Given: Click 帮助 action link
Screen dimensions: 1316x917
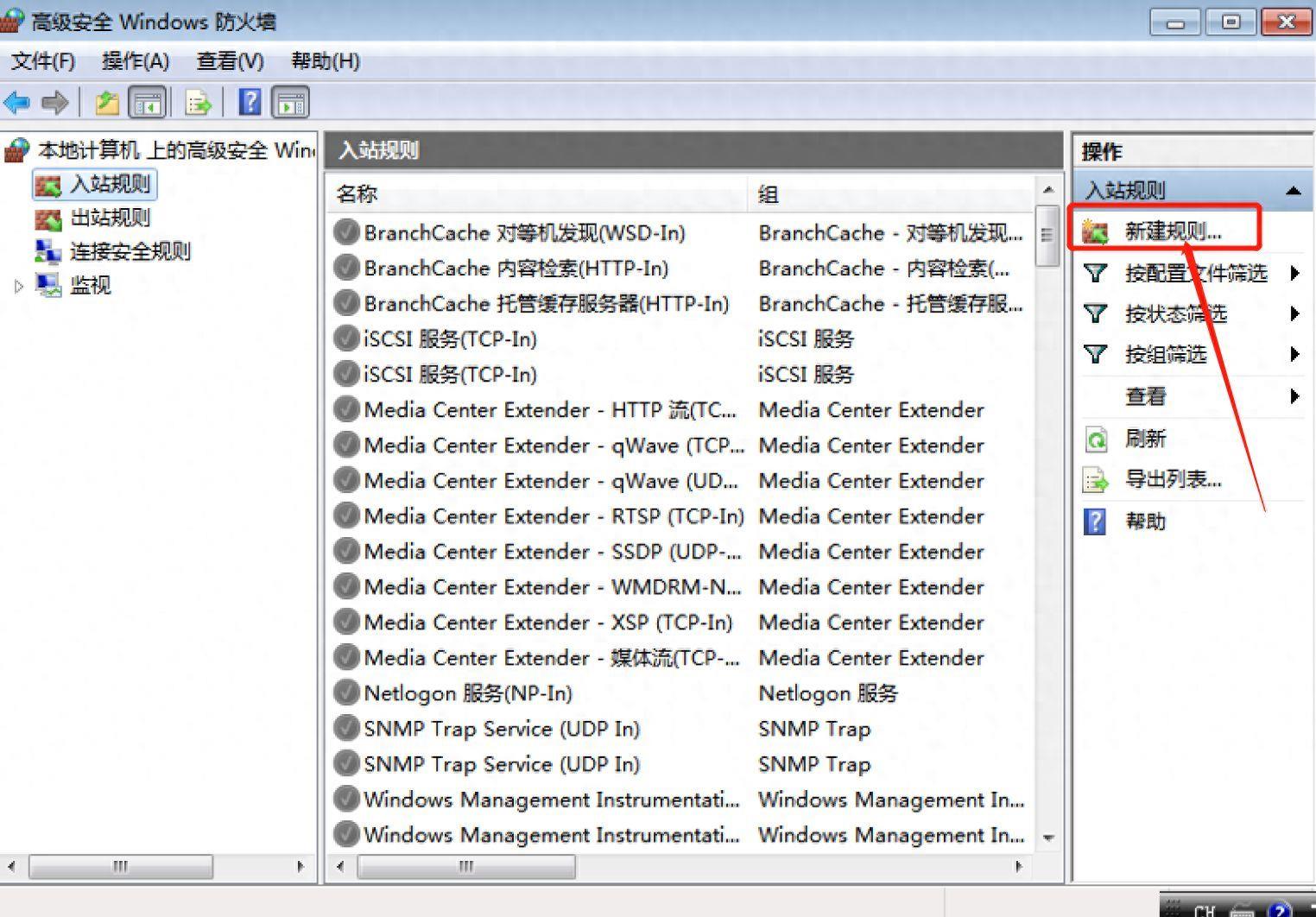Looking at the screenshot, I should 1145,522.
